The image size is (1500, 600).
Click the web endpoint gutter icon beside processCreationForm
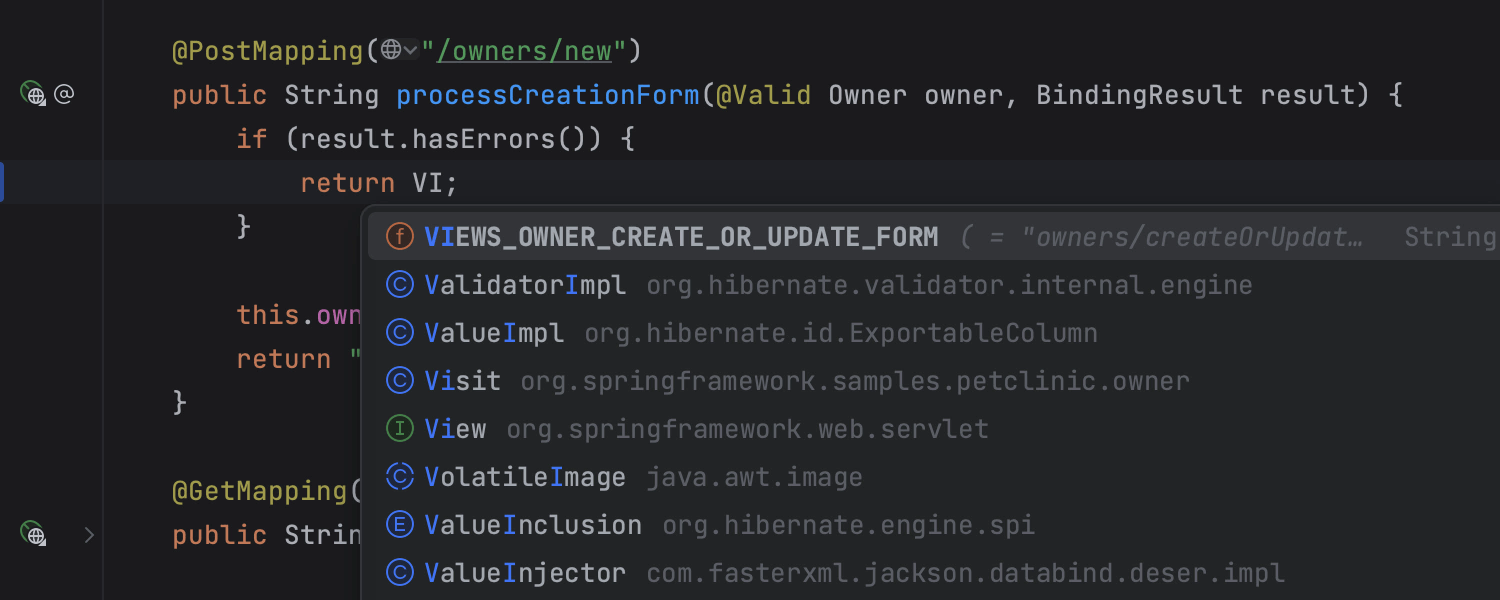pyautogui.click(x=34, y=95)
